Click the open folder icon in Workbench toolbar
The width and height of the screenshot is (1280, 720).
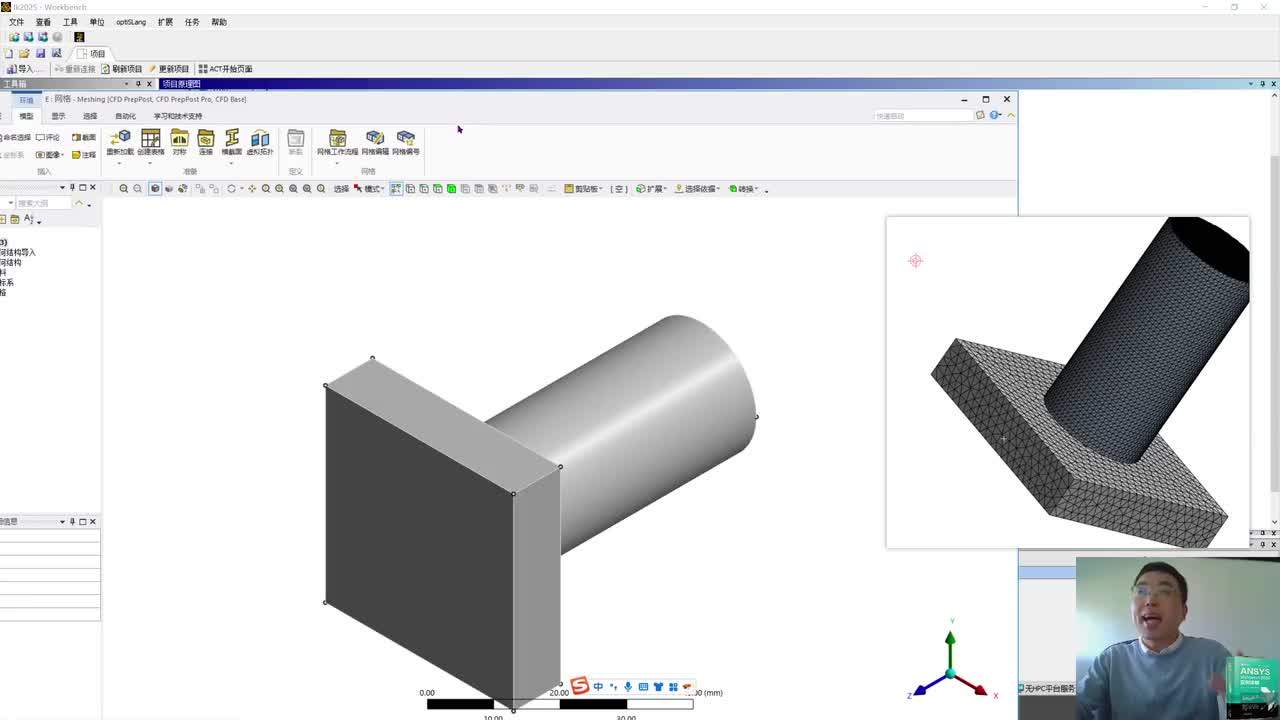pyautogui.click(x=24, y=53)
